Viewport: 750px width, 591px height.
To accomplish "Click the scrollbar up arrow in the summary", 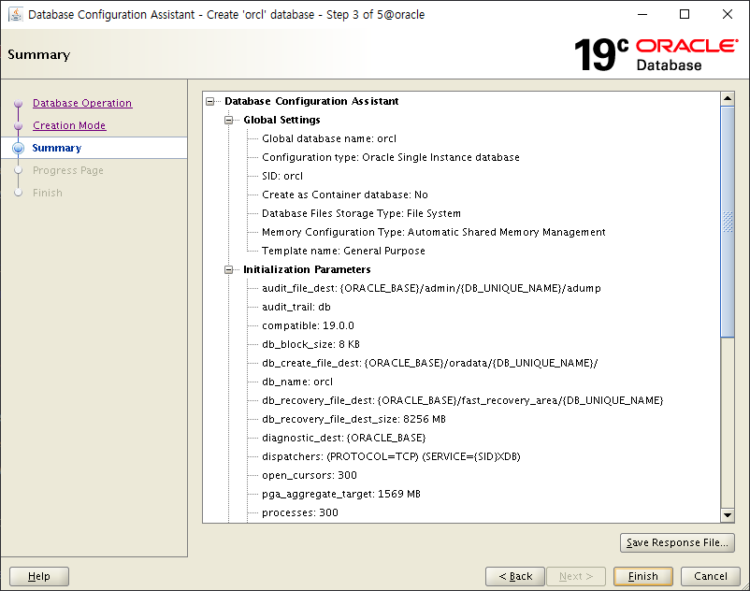I will (x=728, y=100).
